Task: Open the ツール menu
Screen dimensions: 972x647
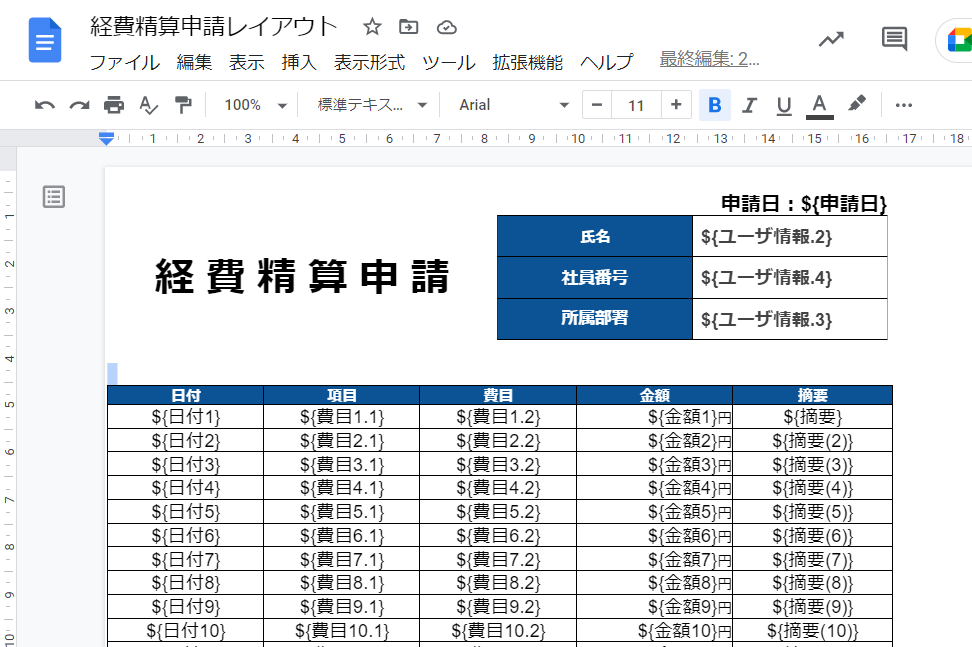Action: tap(449, 62)
